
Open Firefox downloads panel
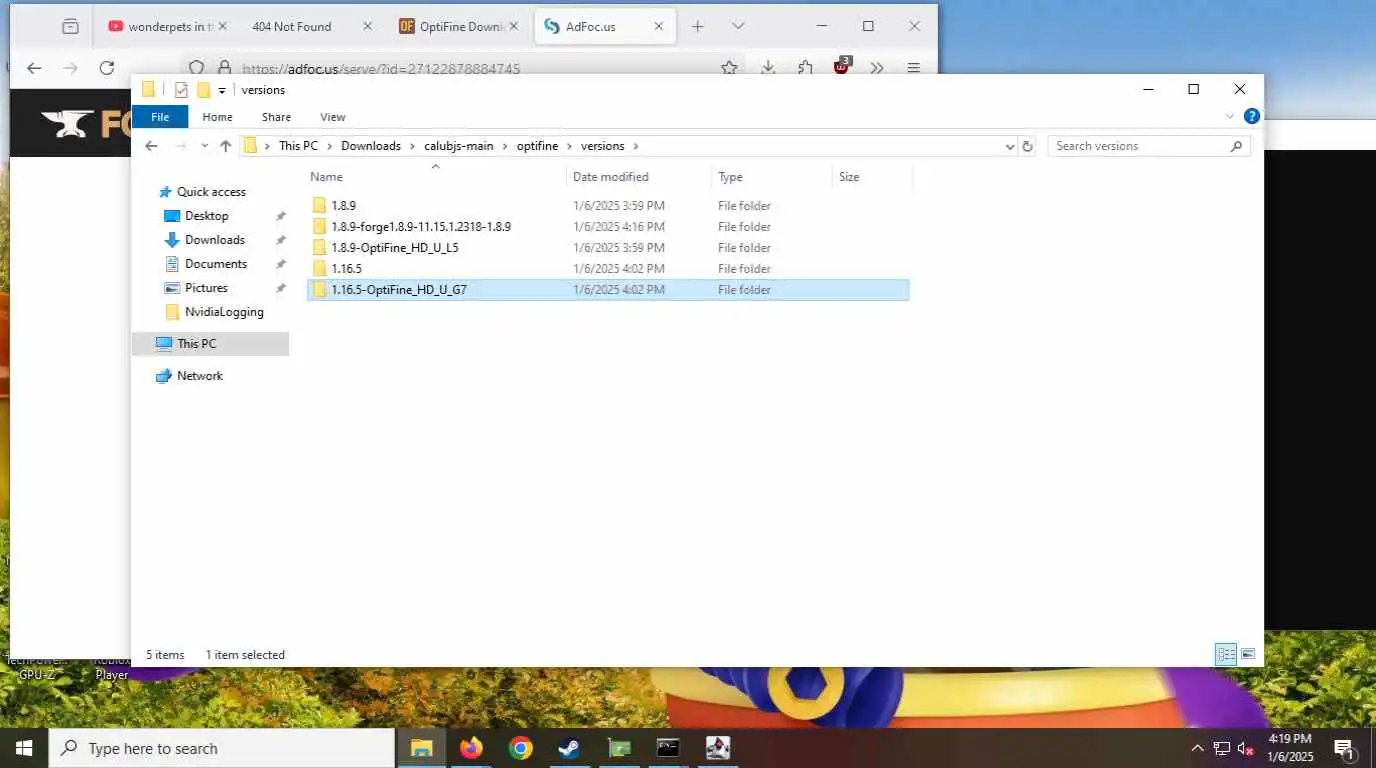(768, 68)
